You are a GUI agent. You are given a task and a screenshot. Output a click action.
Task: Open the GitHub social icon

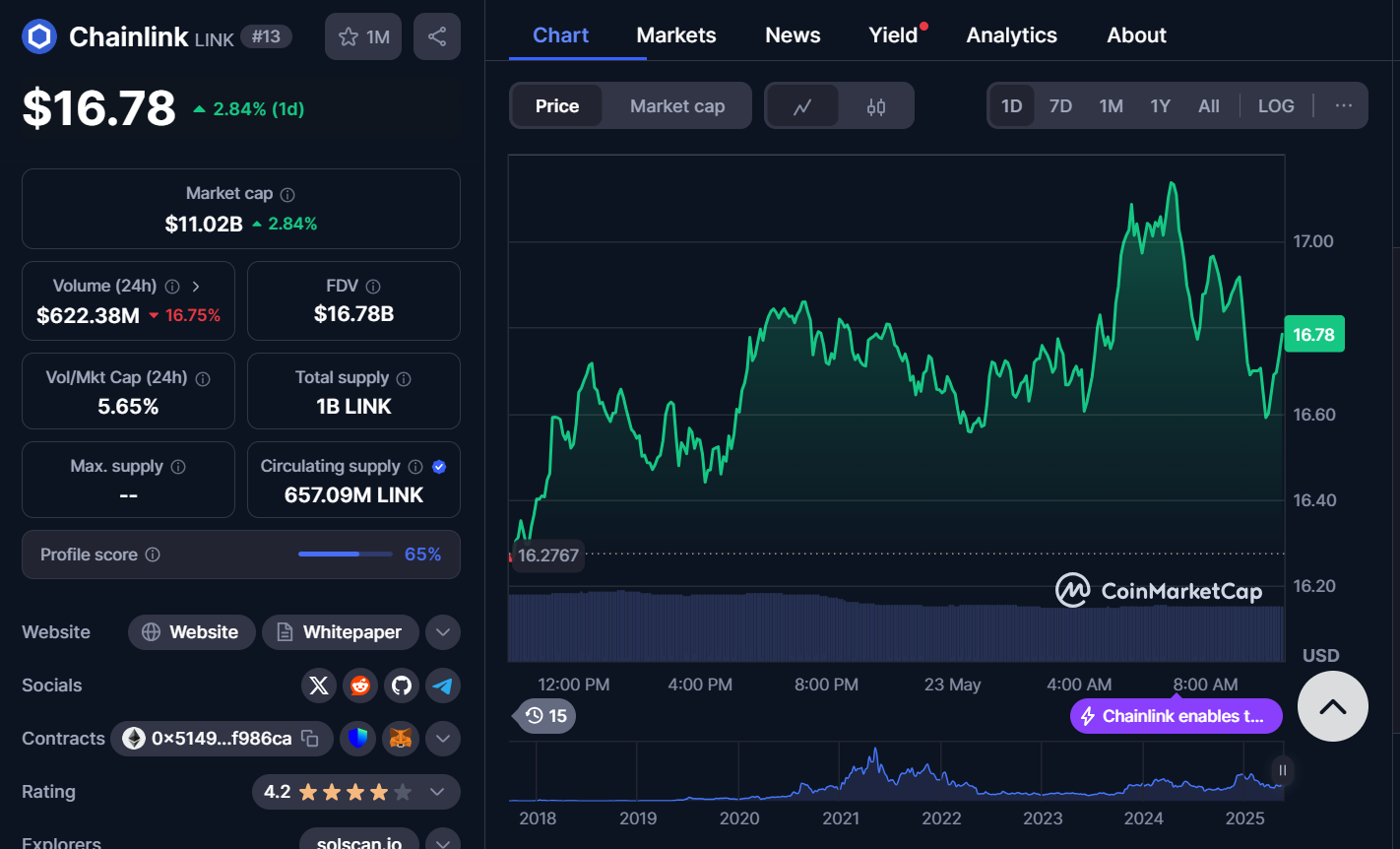click(402, 686)
